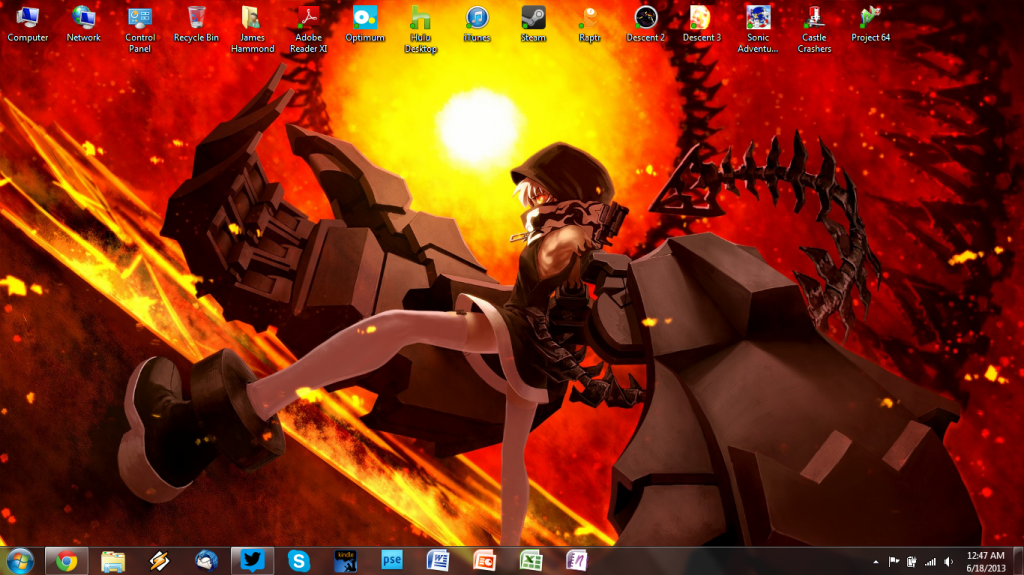Screen dimensions: 1024x575
Task: Select the Raptr desktop shortcut
Action: point(589,25)
